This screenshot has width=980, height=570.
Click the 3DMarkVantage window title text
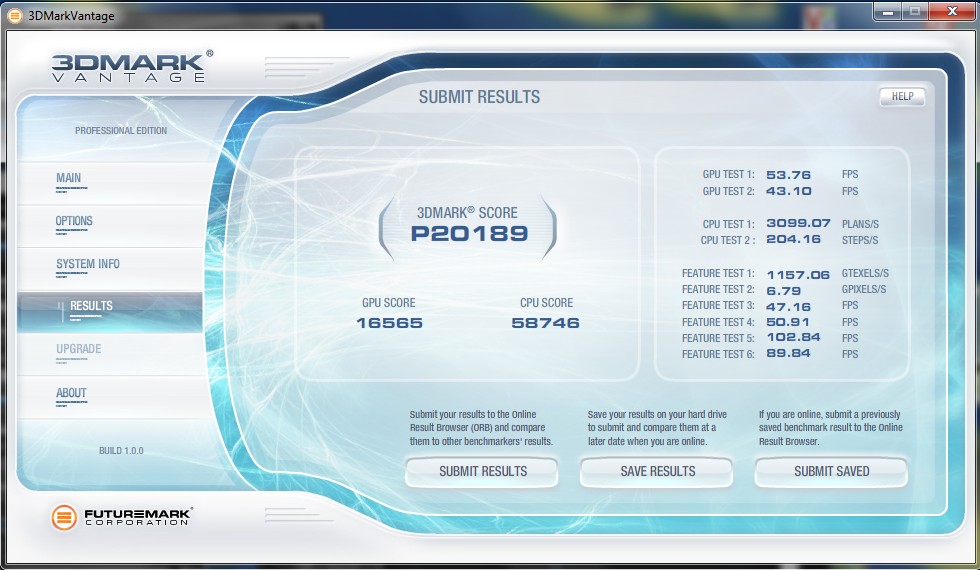click(71, 16)
